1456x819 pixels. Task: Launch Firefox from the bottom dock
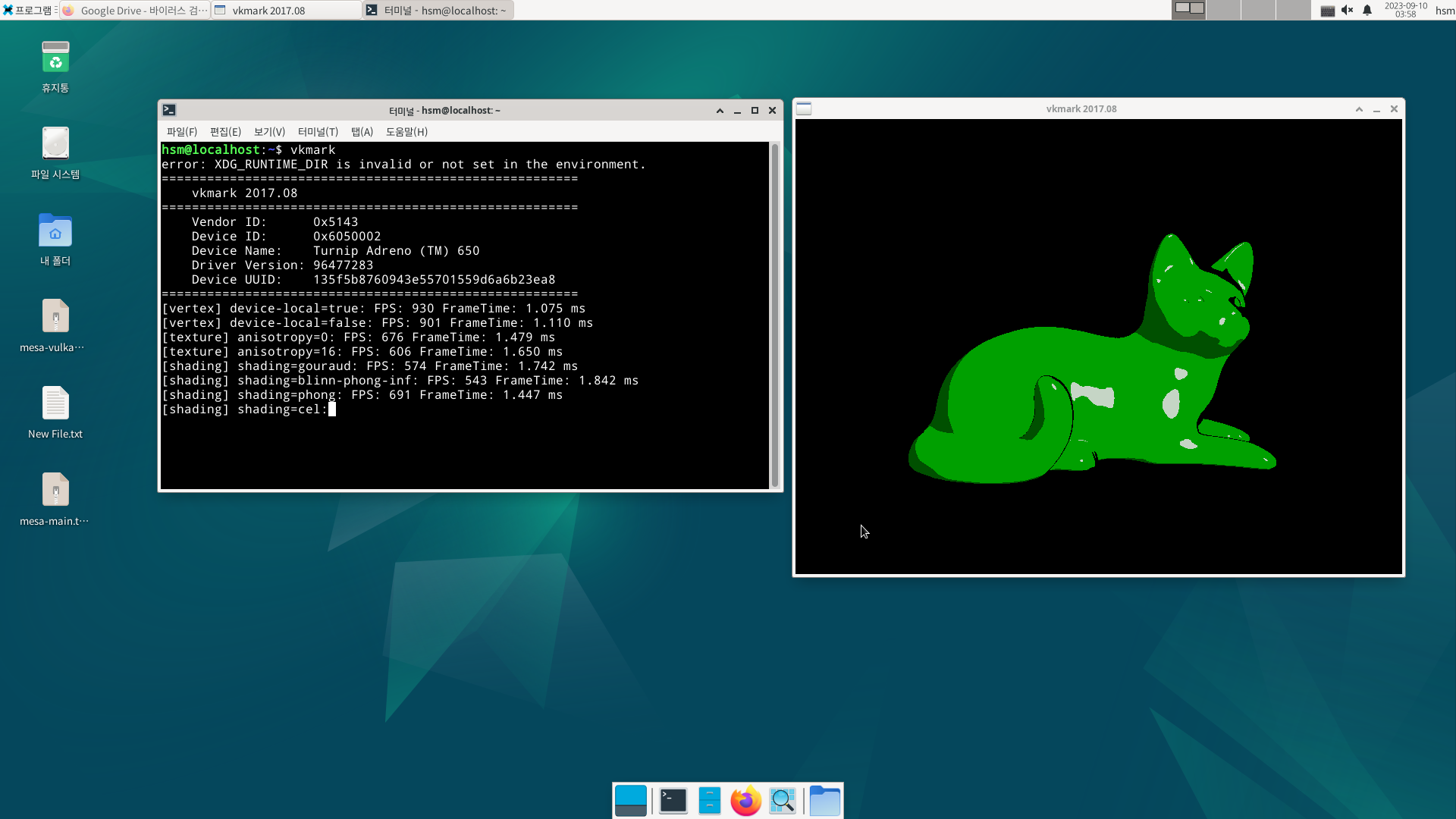click(745, 800)
